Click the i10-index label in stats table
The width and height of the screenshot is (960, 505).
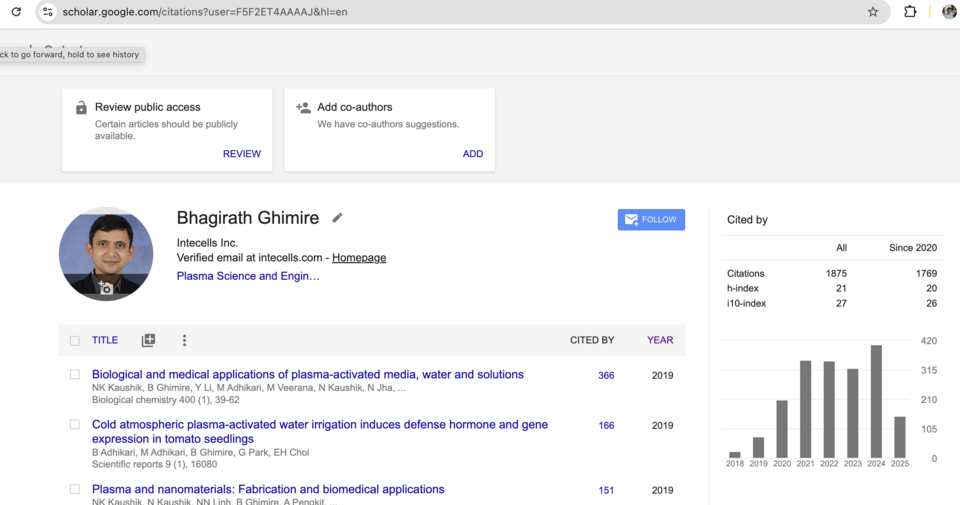746,304
